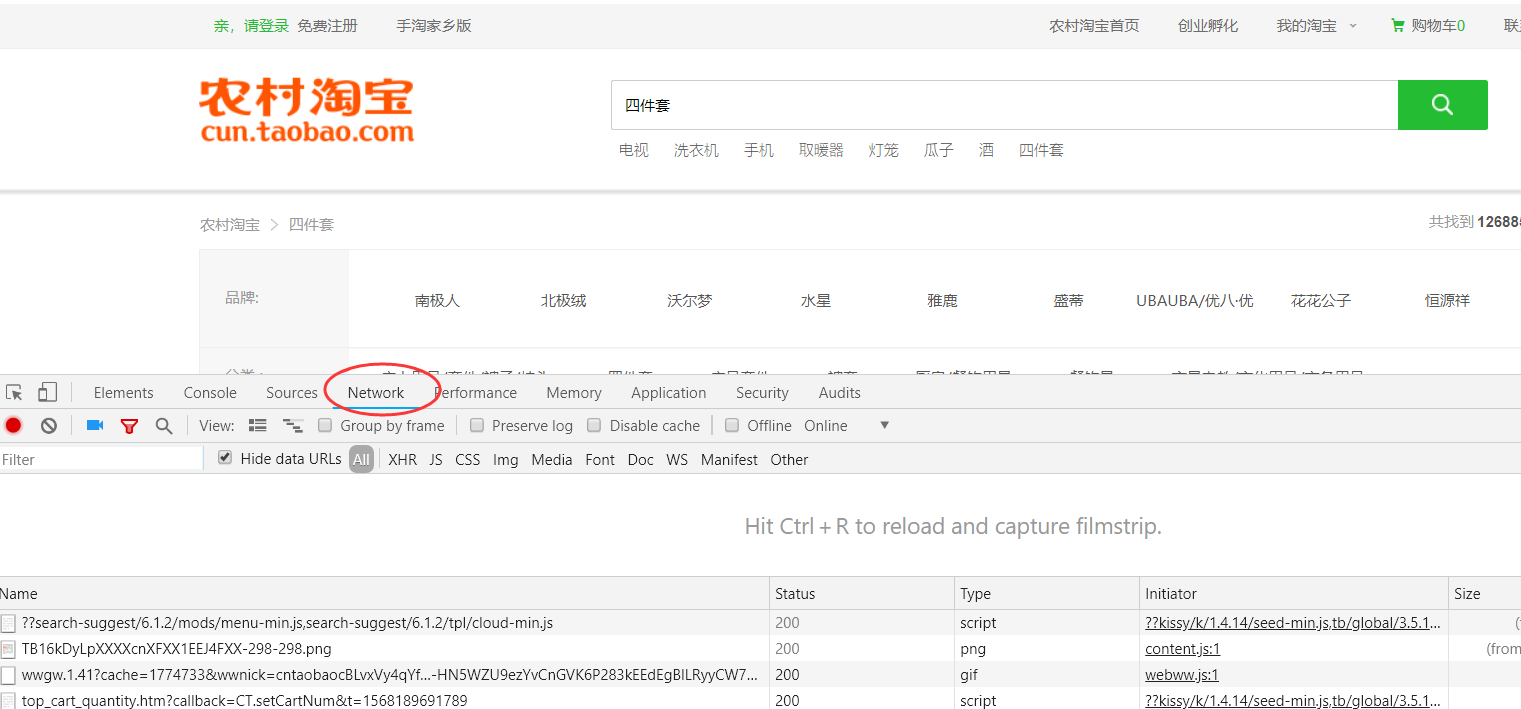Click the green search button
This screenshot has height=709, width=1521.
pos(1442,105)
